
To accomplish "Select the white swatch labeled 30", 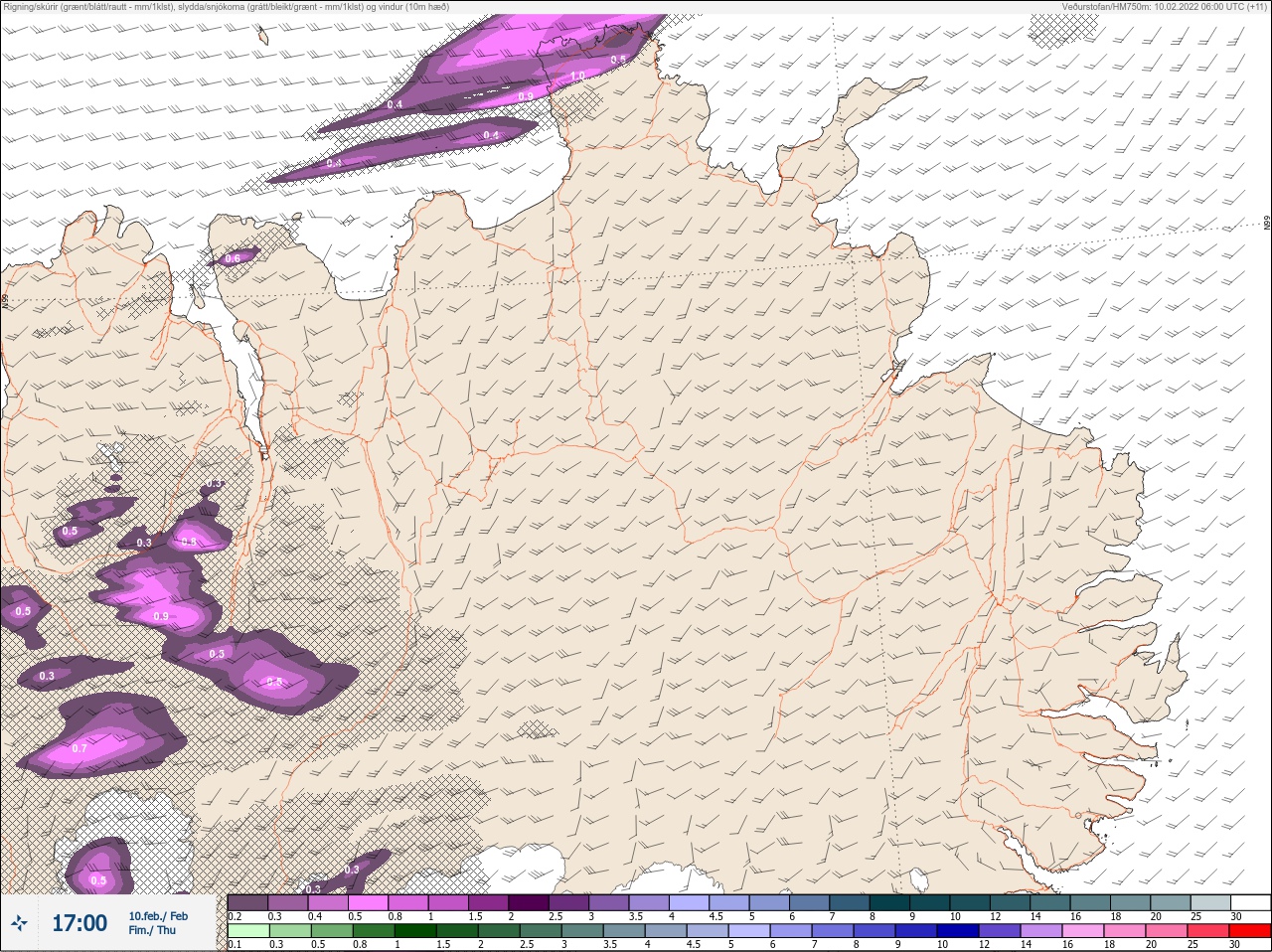I will tap(1250, 902).
